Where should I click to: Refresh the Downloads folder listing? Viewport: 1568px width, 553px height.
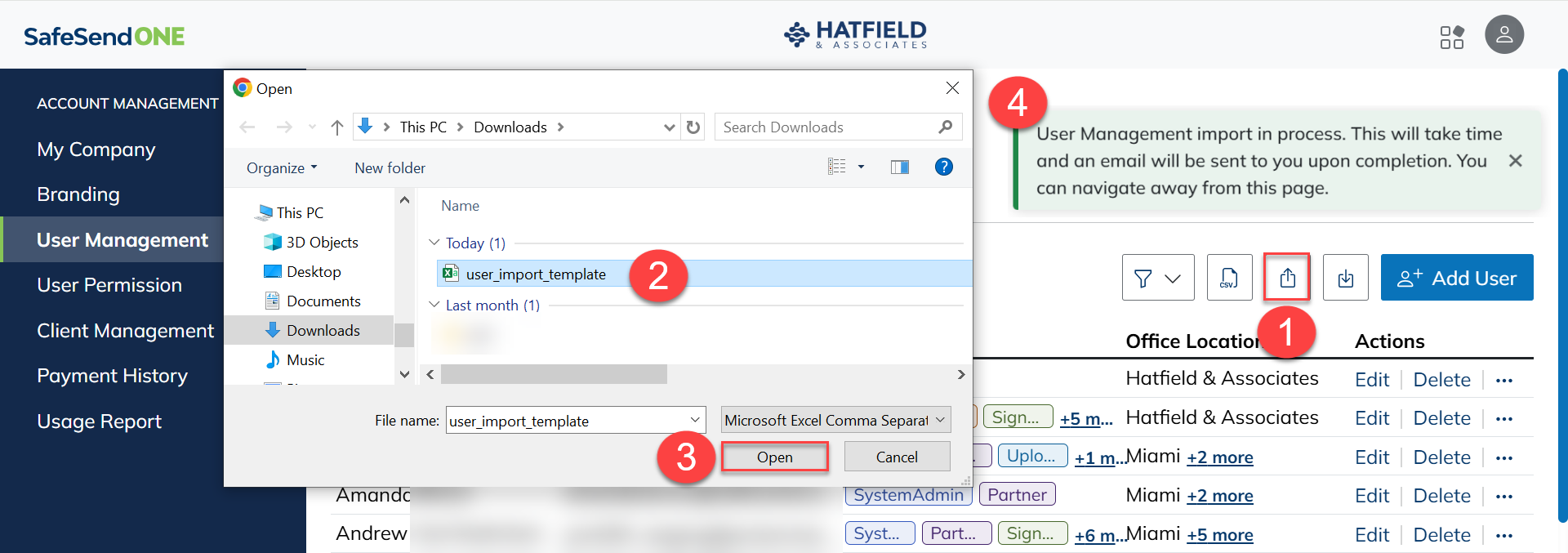click(x=693, y=127)
